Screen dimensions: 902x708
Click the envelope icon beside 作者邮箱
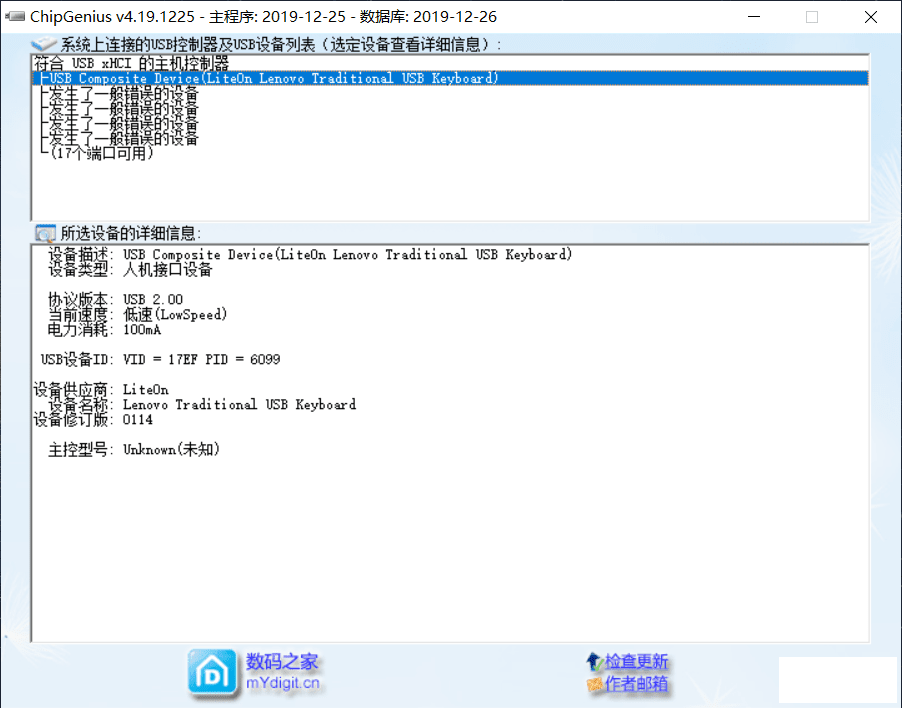pos(595,684)
